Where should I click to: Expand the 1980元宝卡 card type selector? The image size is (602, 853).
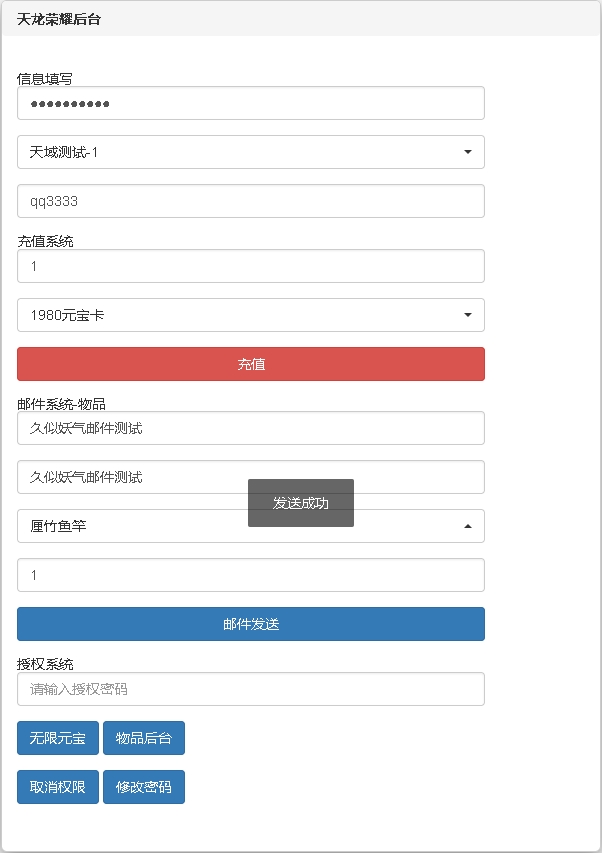(250, 314)
